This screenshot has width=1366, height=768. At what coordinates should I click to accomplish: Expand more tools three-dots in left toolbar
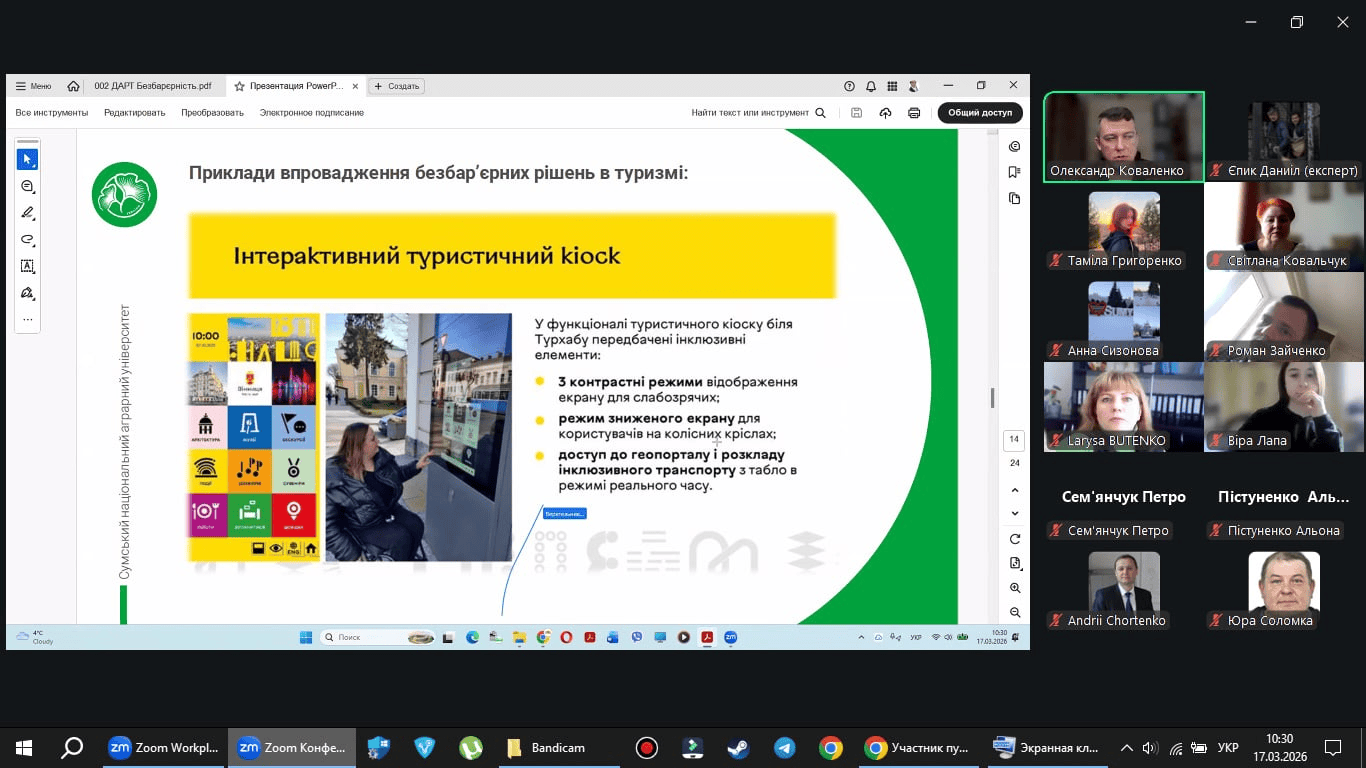point(27,320)
